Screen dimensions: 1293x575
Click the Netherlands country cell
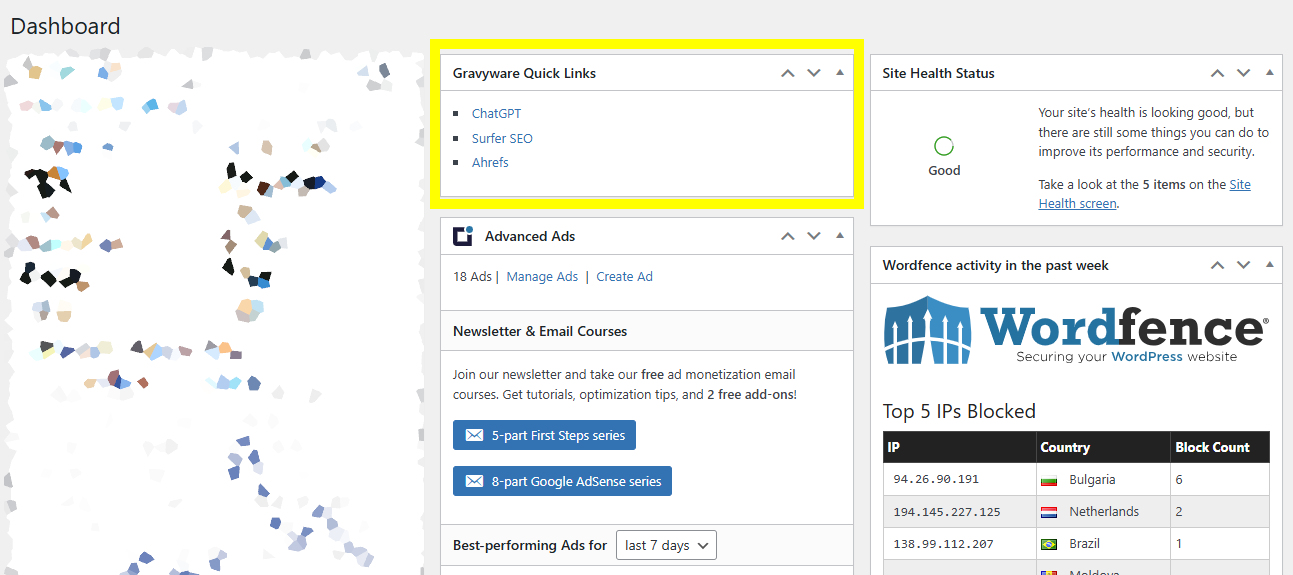(x=1103, y=512)
